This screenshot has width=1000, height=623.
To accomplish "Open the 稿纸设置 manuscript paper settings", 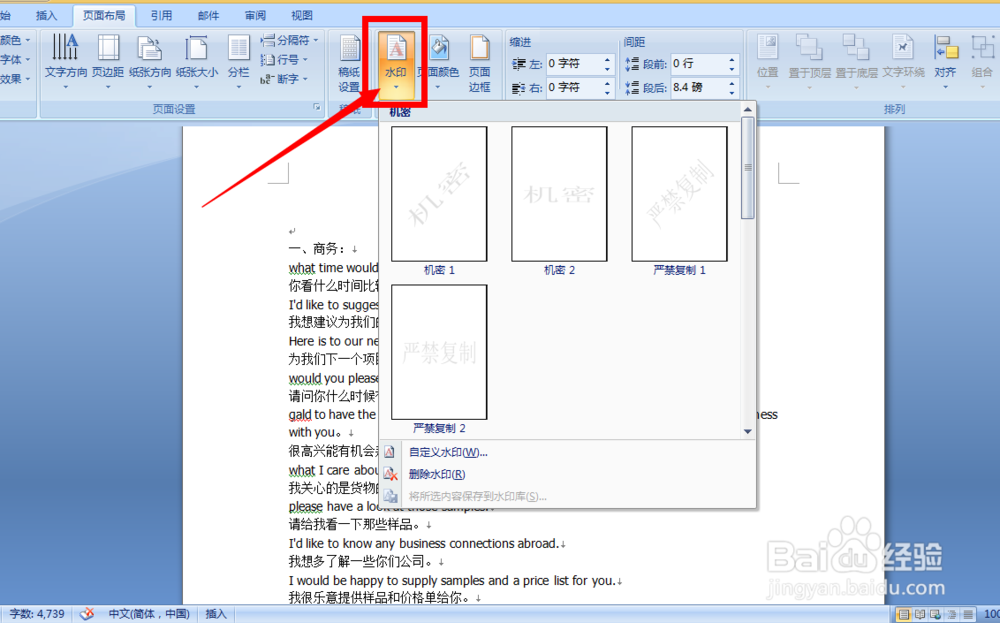I will click(349, 64).
